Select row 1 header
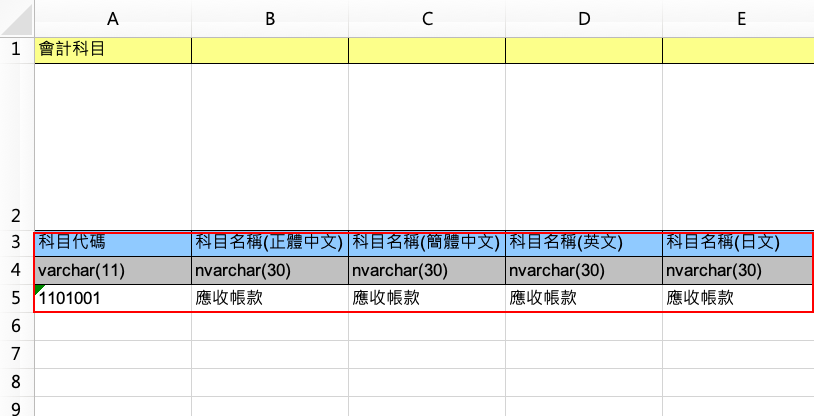Image resolution: width=814 pixels, height=416 pixels. click(16, 50)
